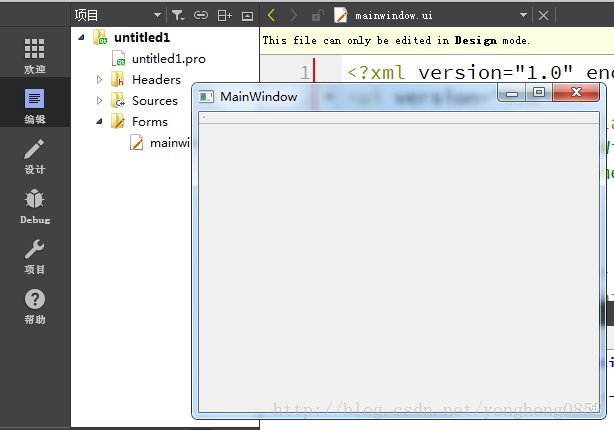
Task: Click the split panel icon
Action: pyautogui.click(x=225, y=16)
